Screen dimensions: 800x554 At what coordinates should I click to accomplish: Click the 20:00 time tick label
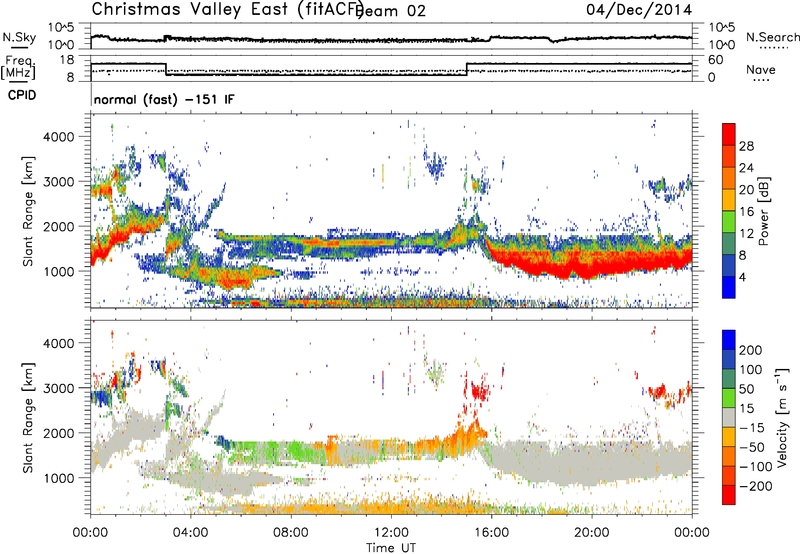click(x=592, y=533)
